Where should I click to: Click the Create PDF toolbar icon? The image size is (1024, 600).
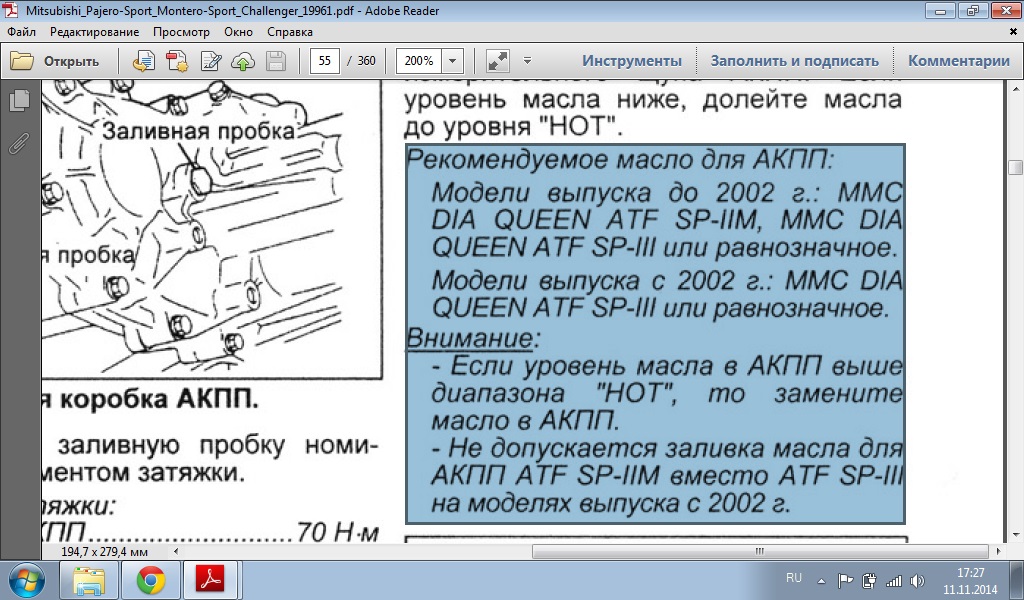[x=177, y=61]
